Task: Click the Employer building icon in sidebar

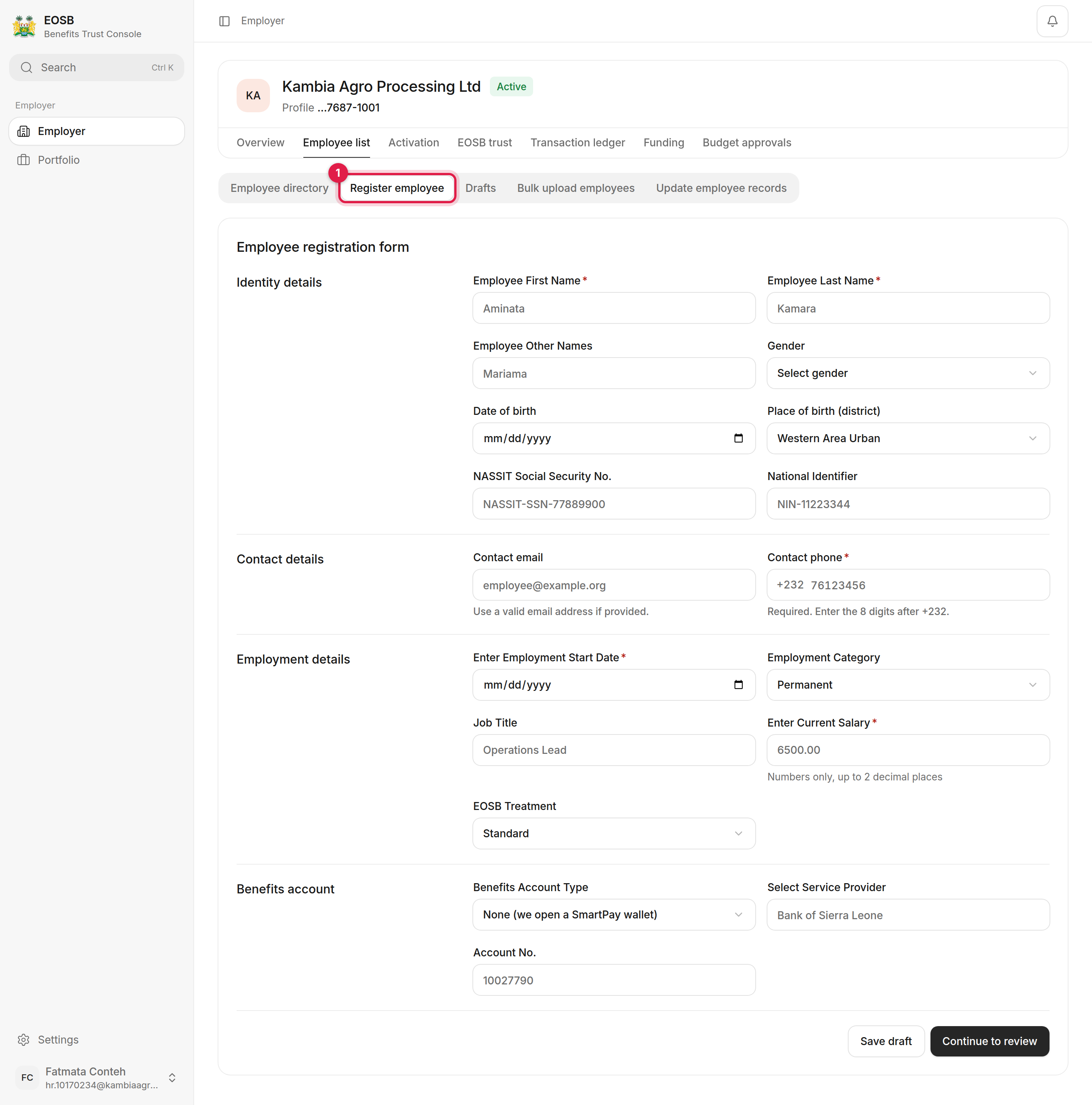Action: point(24,131)
